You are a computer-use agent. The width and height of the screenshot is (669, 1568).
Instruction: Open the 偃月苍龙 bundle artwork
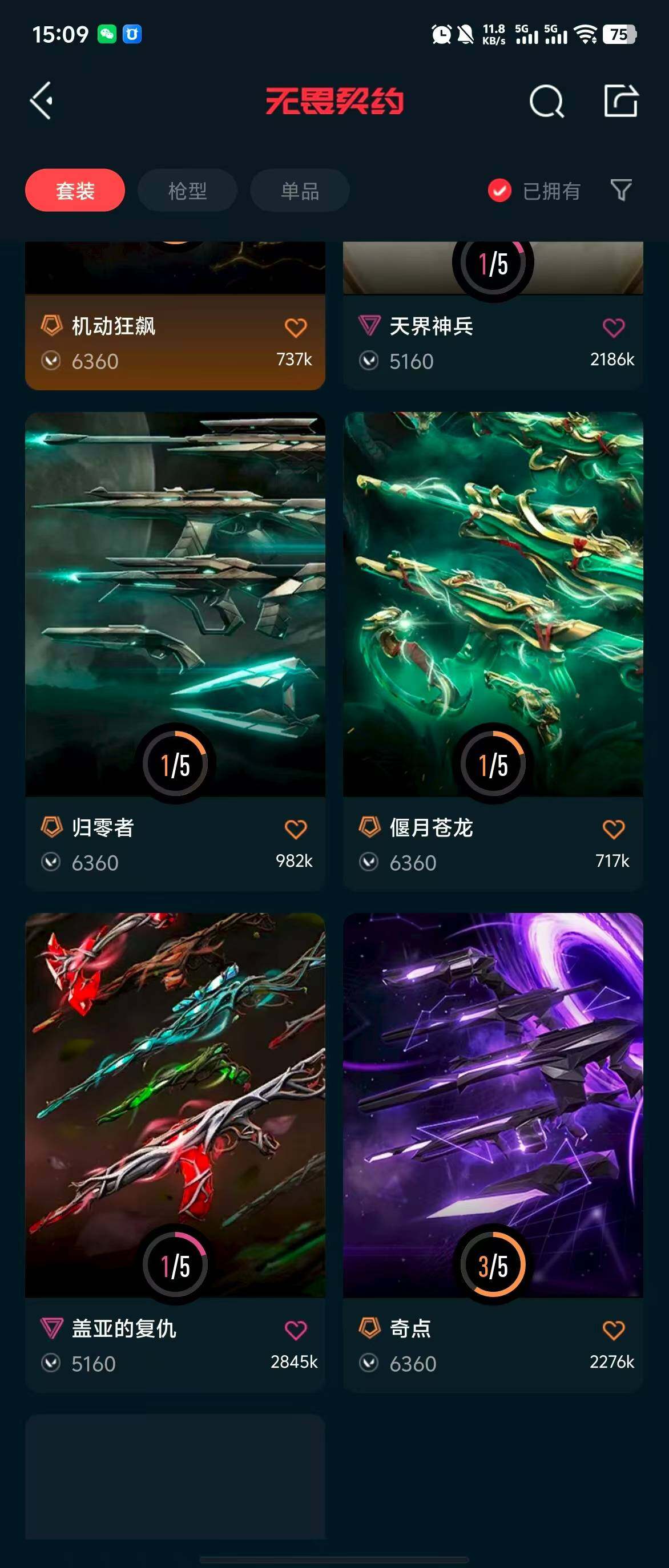pos(493,604)
